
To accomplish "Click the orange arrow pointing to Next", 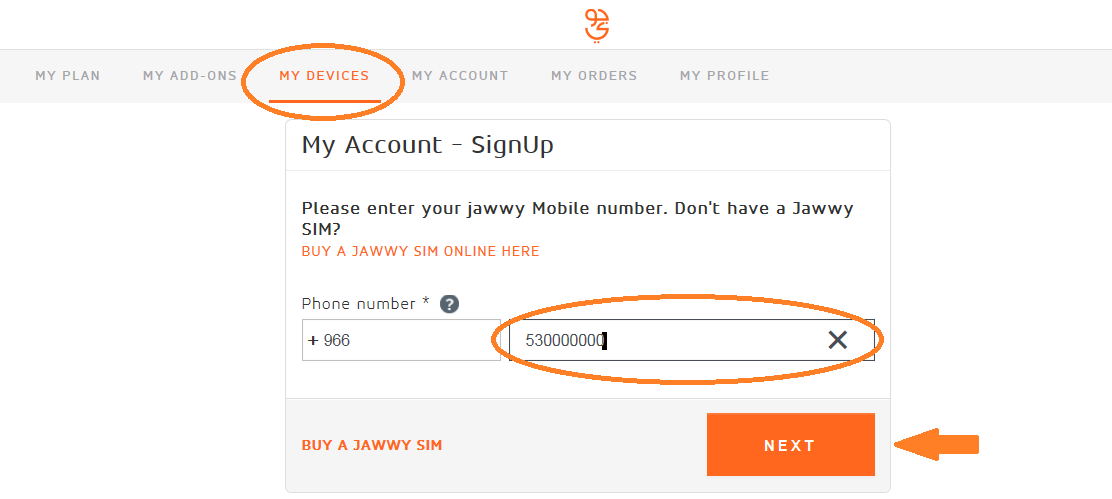I will 936,445.
